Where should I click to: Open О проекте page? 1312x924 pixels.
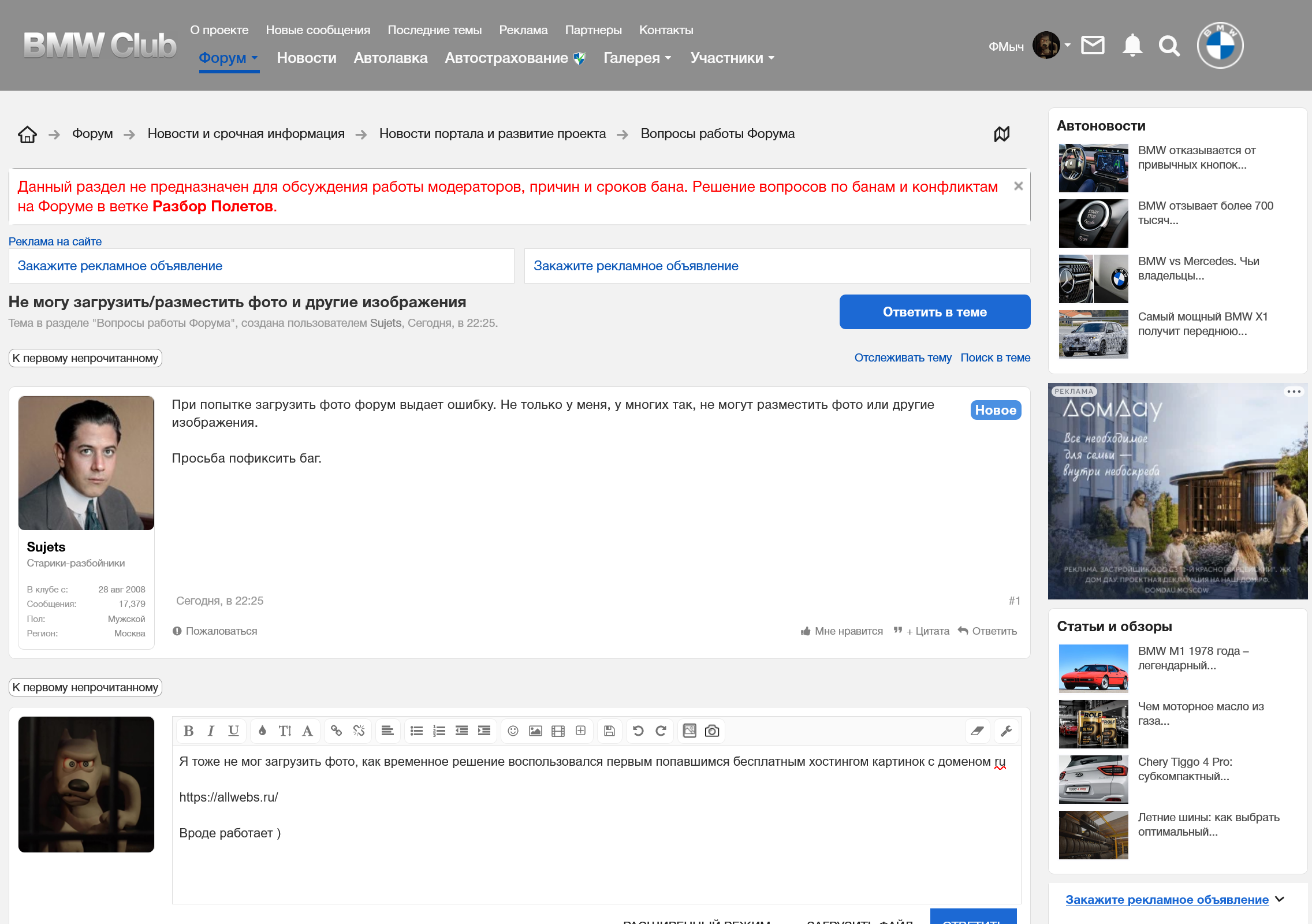tap(219, 30)
